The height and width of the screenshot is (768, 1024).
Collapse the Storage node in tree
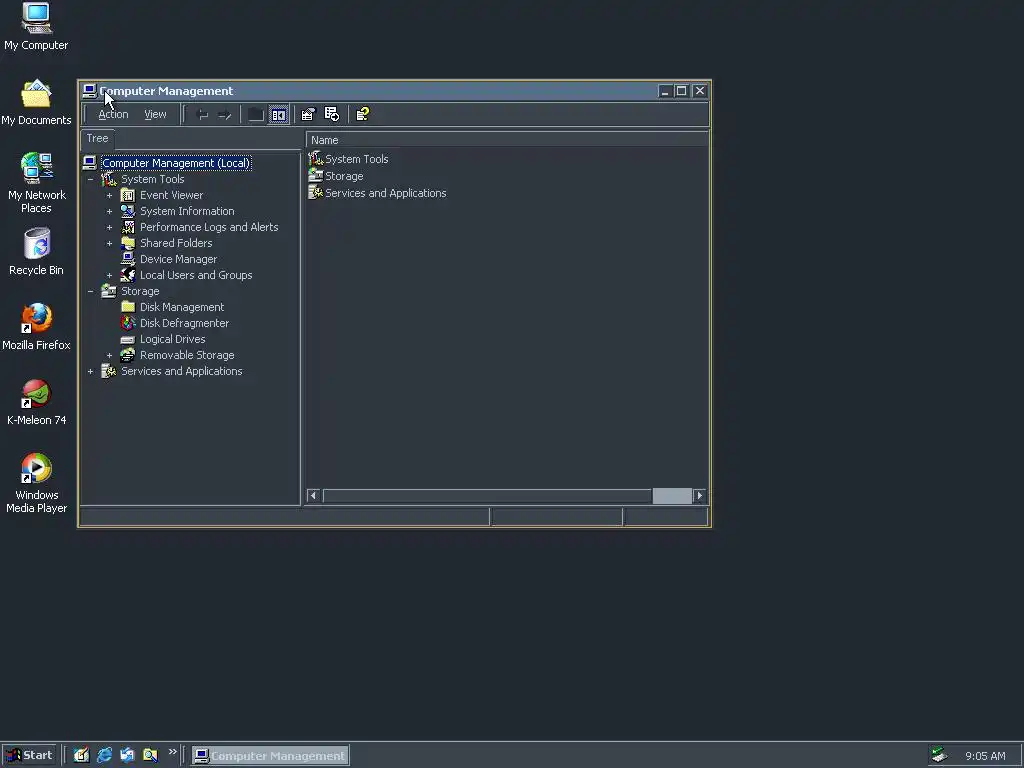pyautogui.click(x=91, y=291)
